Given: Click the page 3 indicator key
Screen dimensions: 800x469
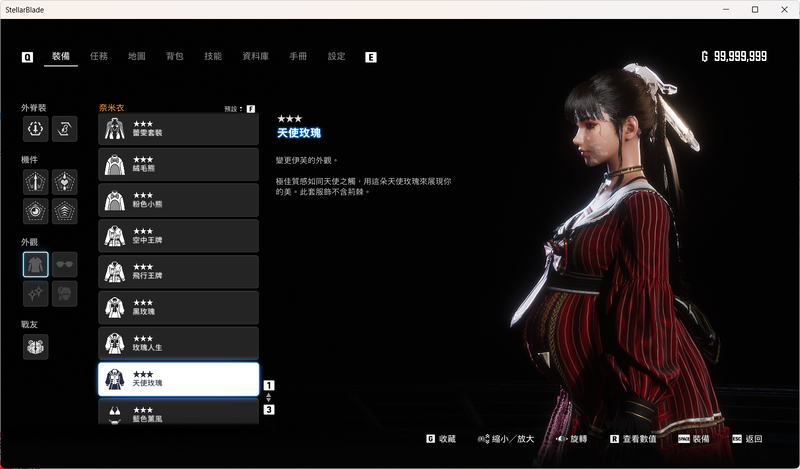Looking at the screenshot, I should [x=269, y=409].
